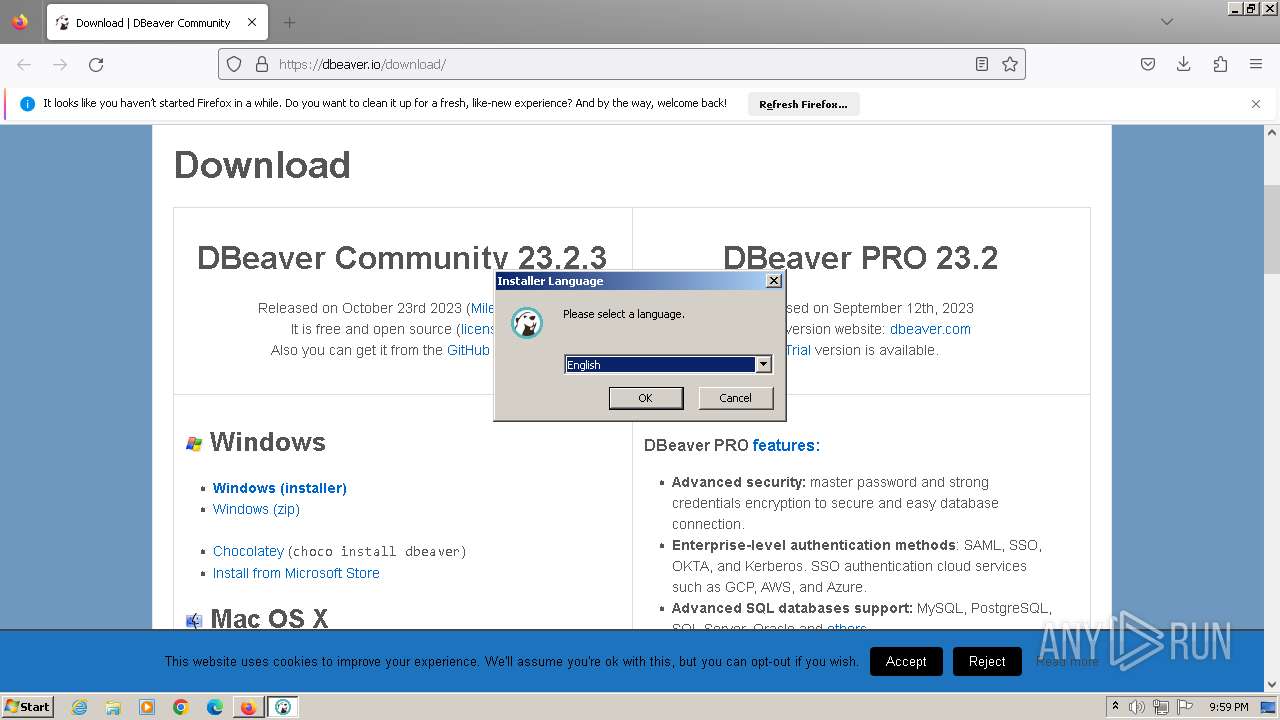Screen dimensions: 1280x720
Task: Bookmark this page with the star icon
Action: coord(1010,64)
